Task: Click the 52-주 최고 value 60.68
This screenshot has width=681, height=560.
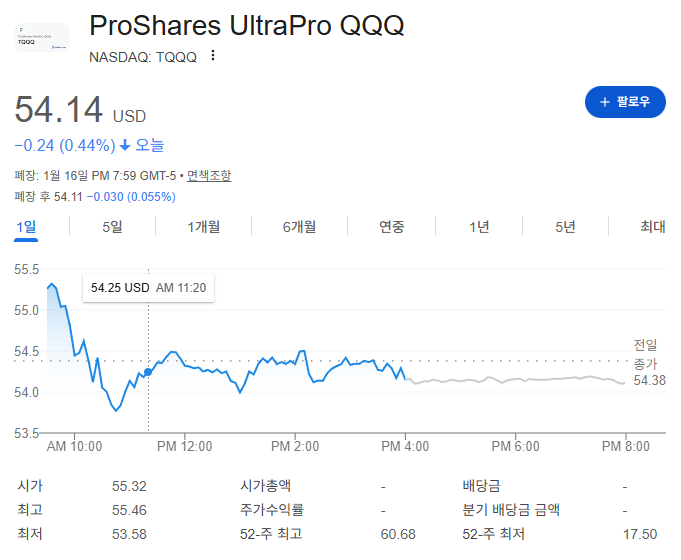Action: 398,534
